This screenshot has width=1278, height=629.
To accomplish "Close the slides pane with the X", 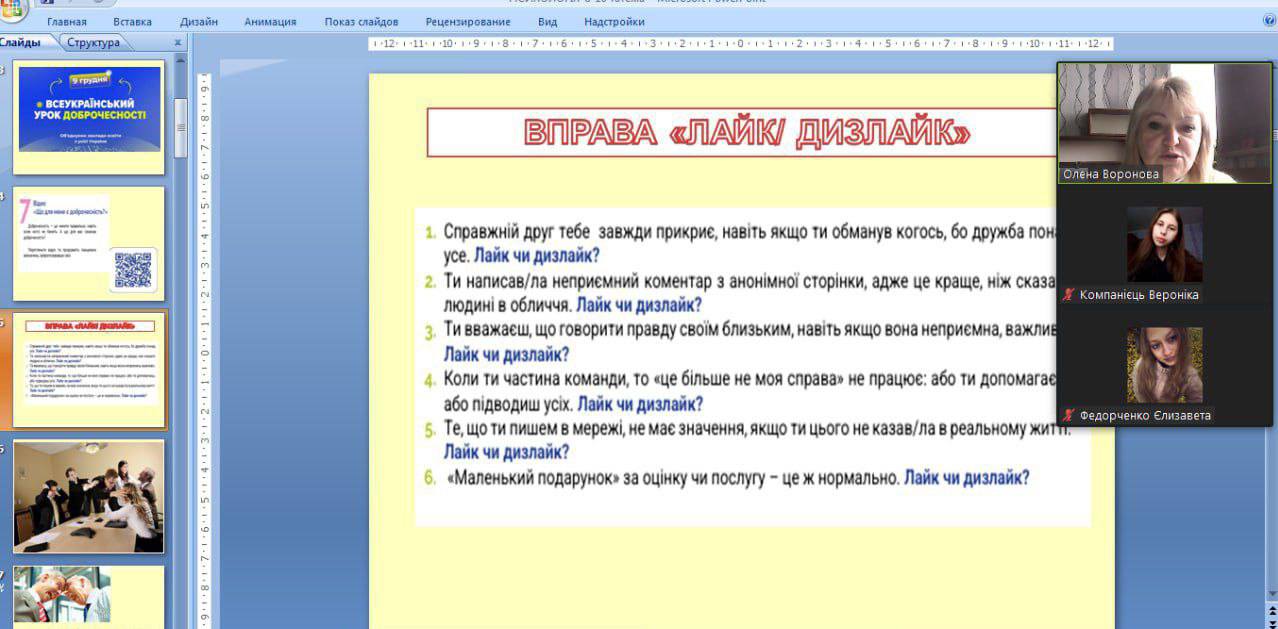I will point(178,43).
